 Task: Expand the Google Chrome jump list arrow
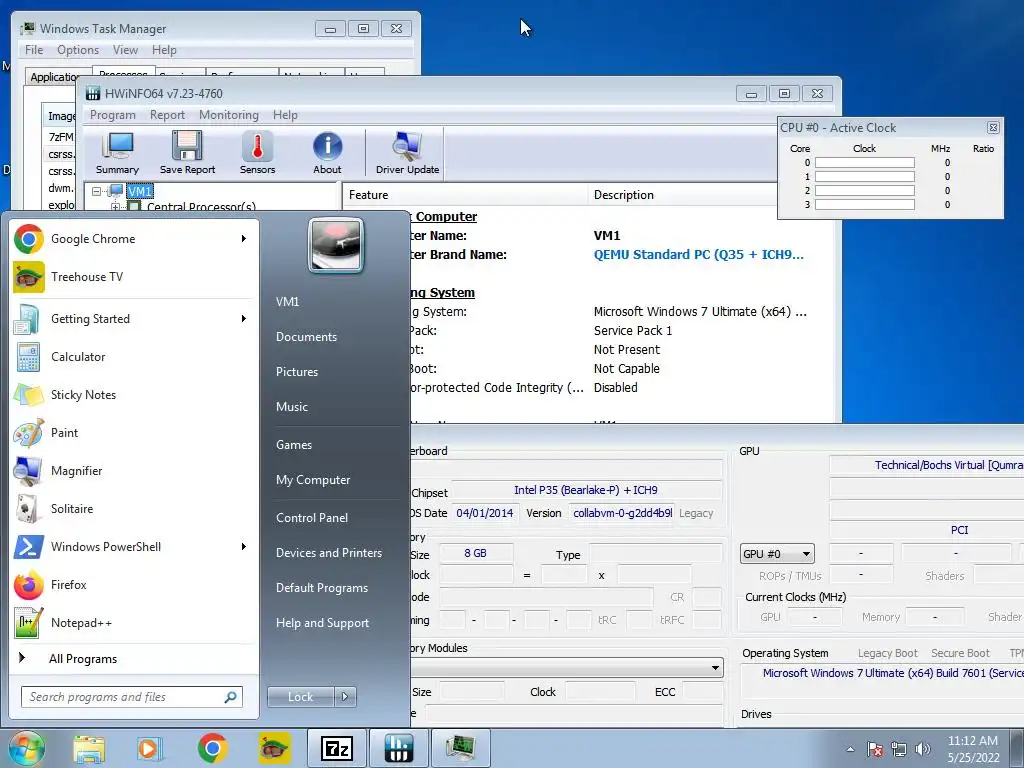(244, 239)
